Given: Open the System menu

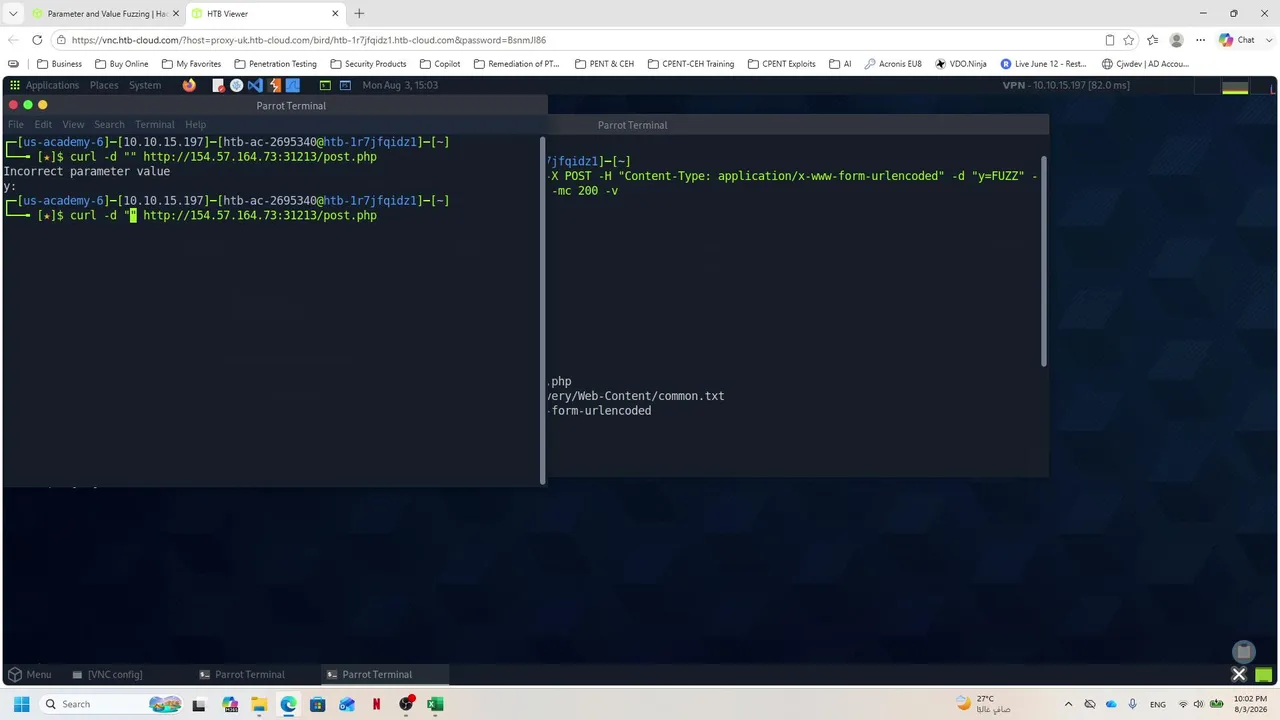Looking at the screenshot, I should [145, 85].
